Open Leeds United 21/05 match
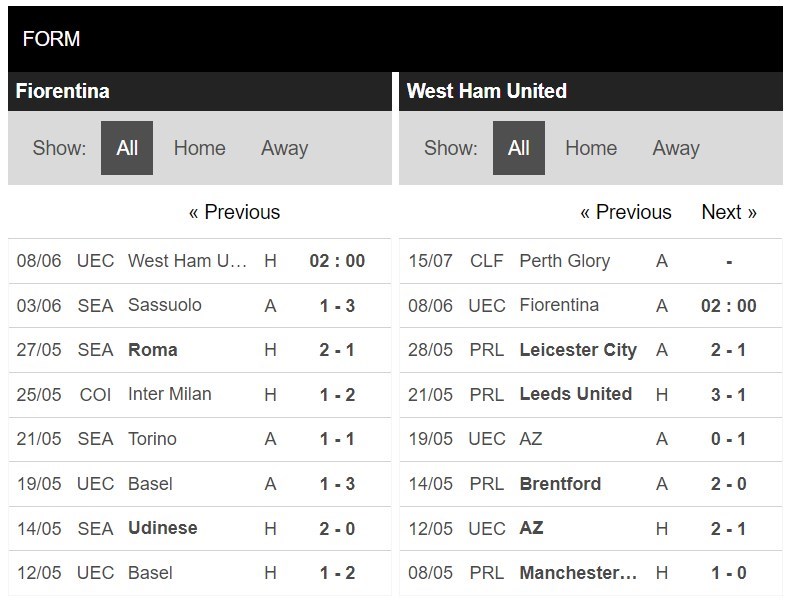The height and width of the screenshot is (604, 797). (x=591, y=395)
